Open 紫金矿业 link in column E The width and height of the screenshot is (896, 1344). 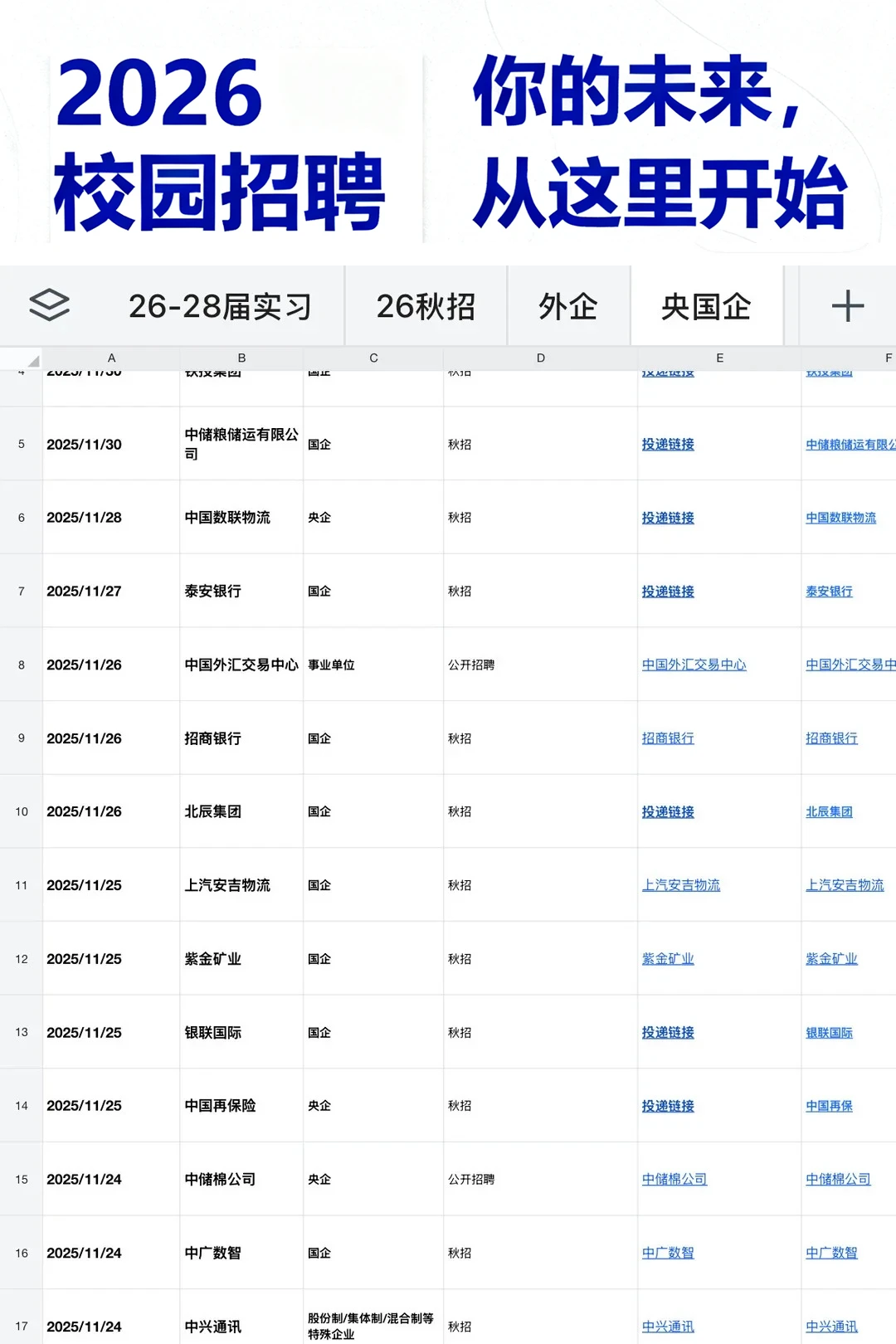coord(668,959)
